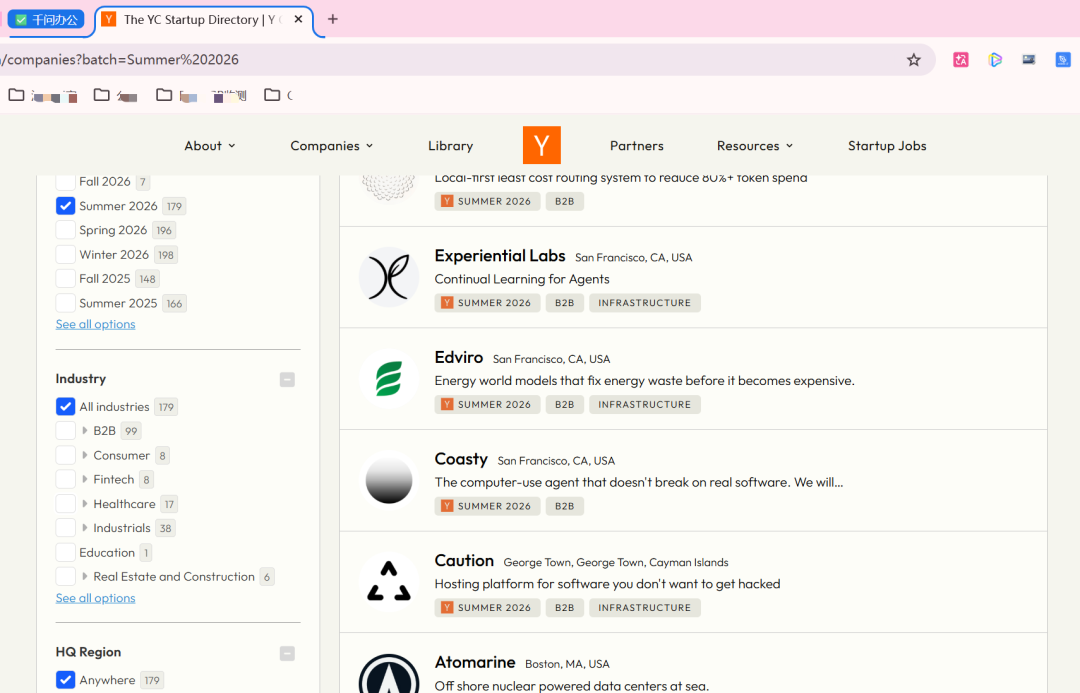The width and height of the screenshot is (1080, 693).
Task: See all batch options link
Action: coord(96,324)
